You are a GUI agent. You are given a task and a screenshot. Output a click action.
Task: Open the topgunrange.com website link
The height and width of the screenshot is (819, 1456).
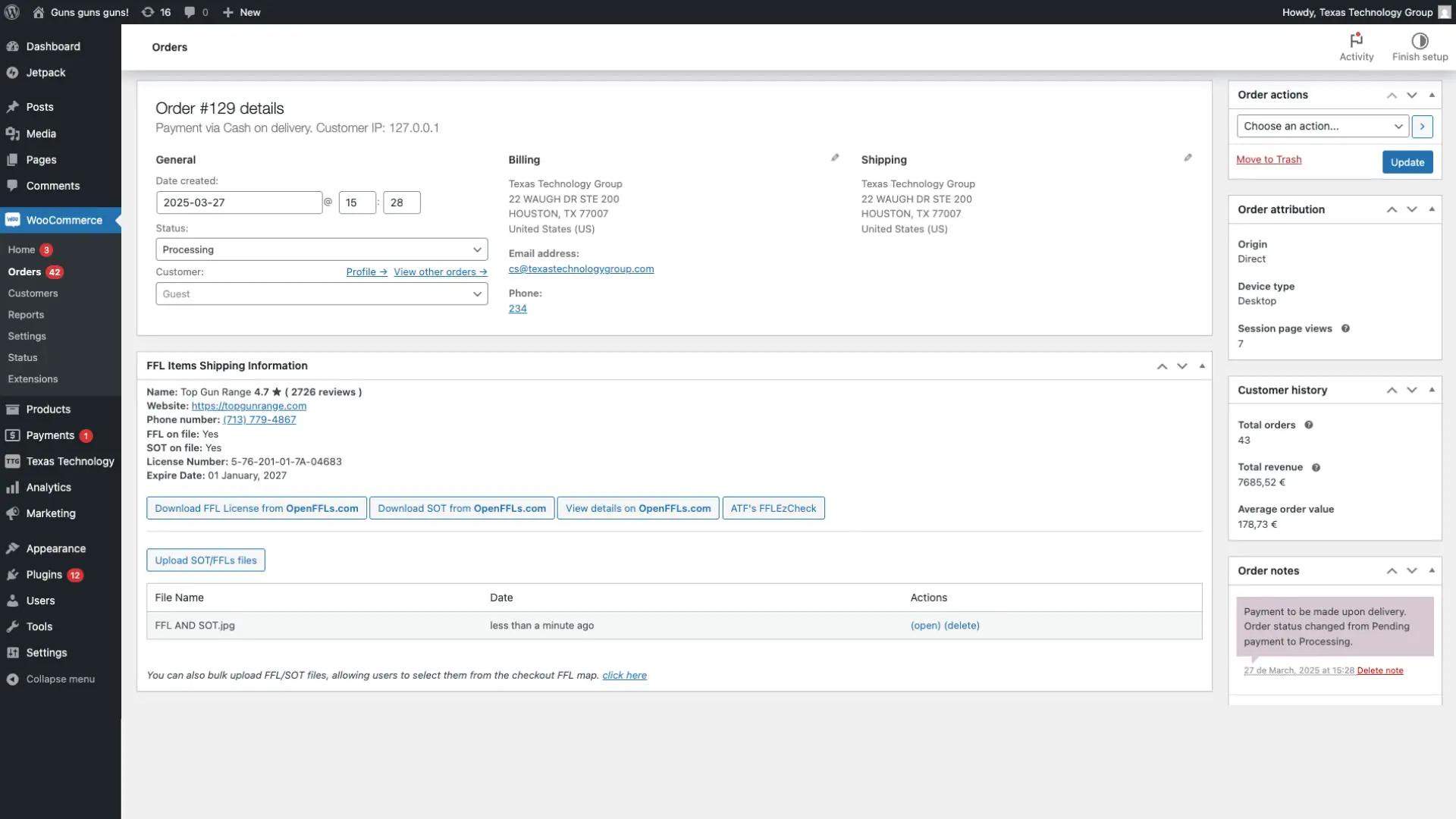[249, 406]
